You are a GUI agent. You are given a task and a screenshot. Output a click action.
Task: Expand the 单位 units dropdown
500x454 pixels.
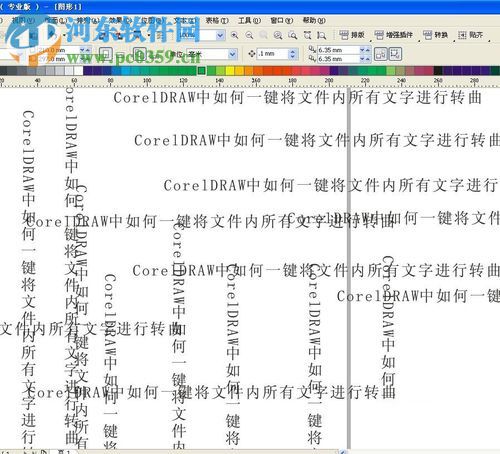(233, 54)
